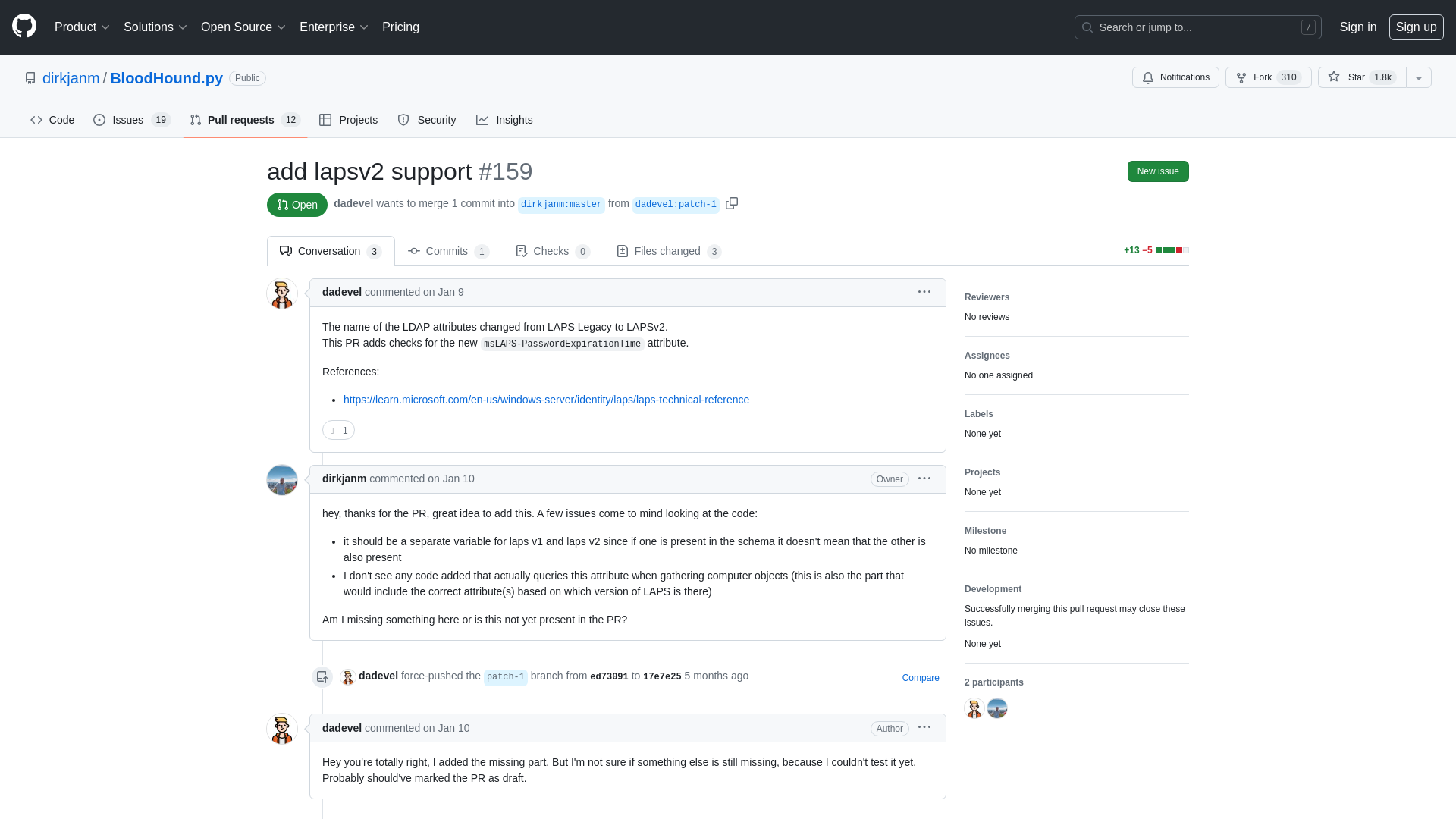Click the slash shortcut icon in search box
The width and height of the screenshot is (1456, 819).
[1308, 27]
